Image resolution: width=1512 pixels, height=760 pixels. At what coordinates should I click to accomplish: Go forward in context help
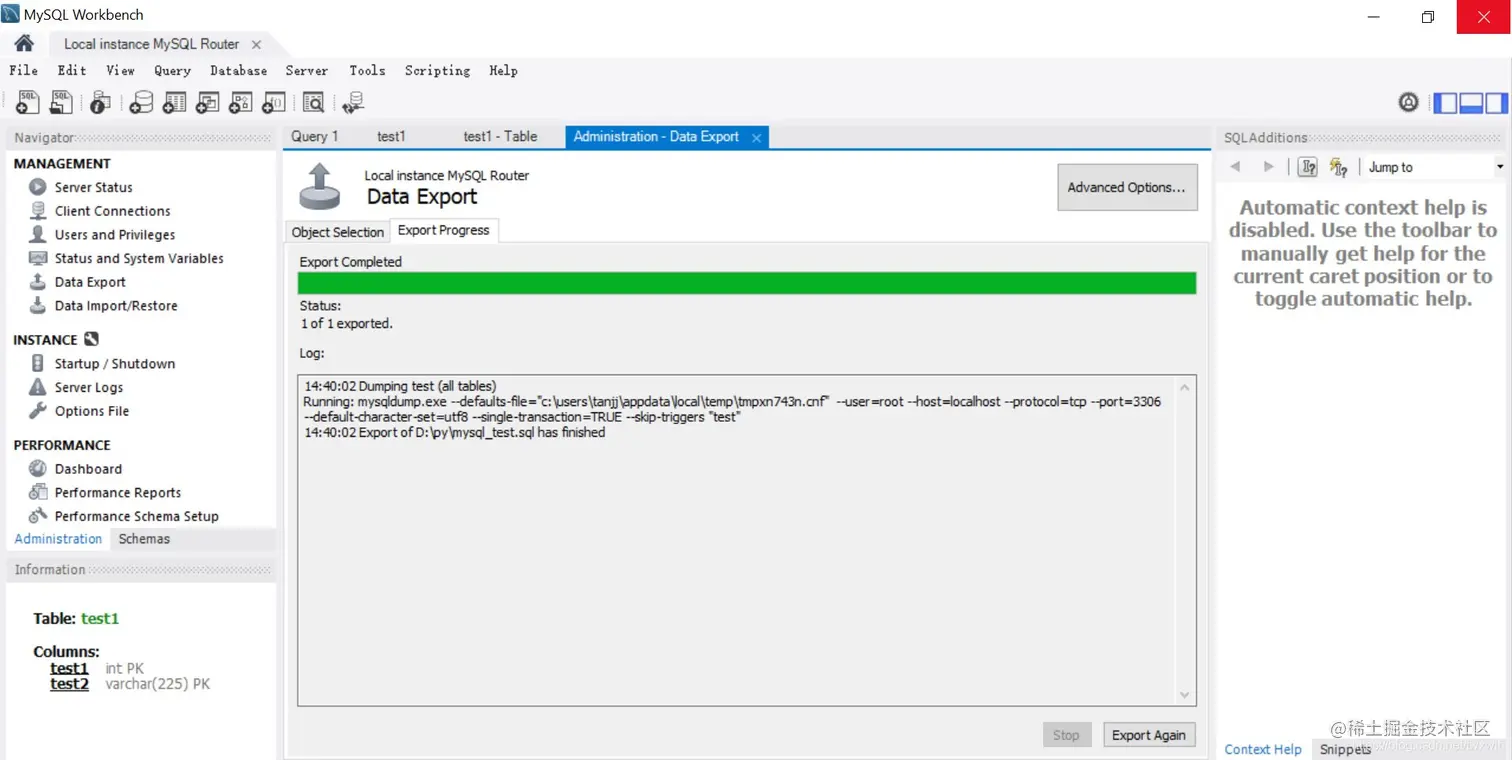pos(1268,167)
